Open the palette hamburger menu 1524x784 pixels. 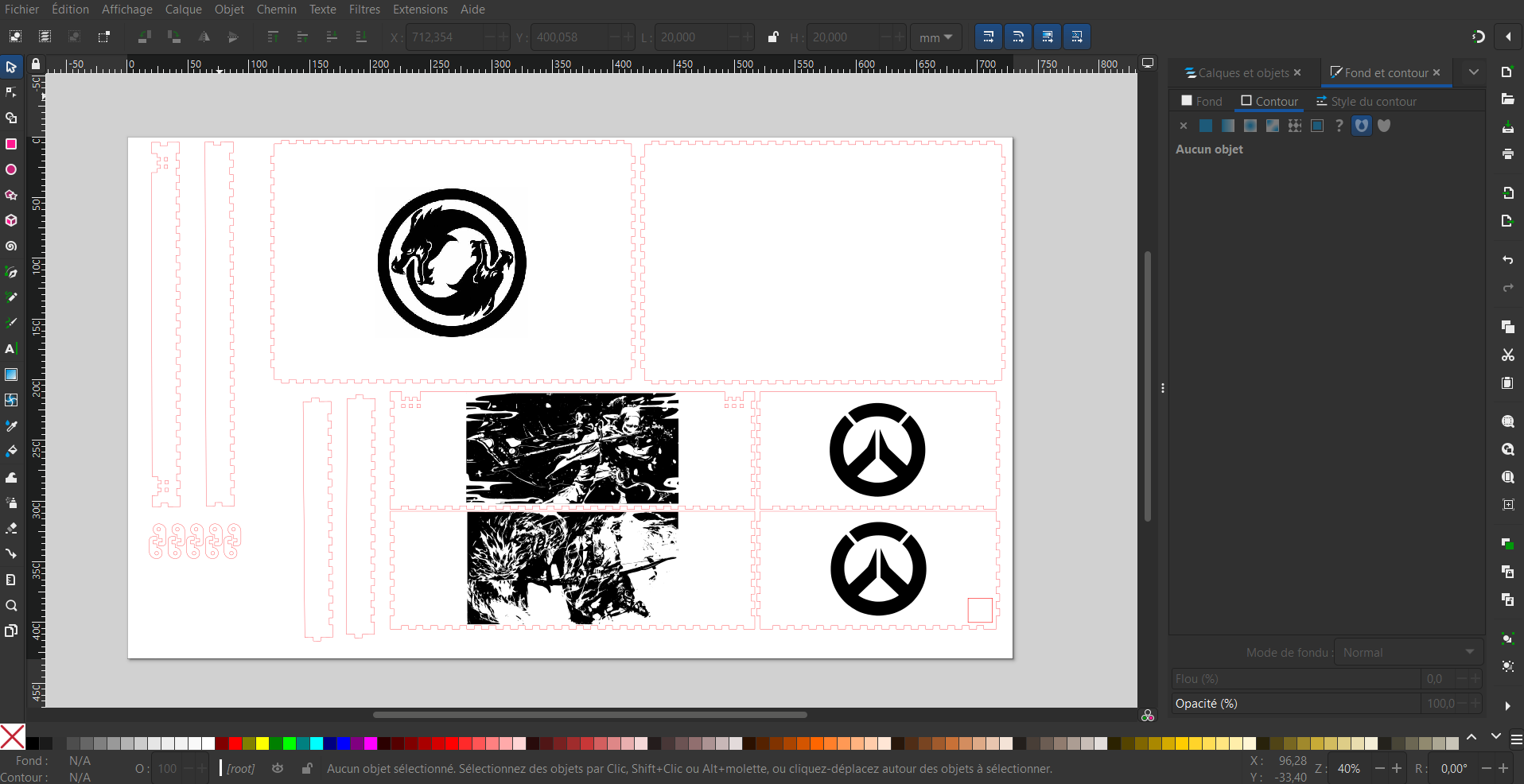(x=1516, y=739)
